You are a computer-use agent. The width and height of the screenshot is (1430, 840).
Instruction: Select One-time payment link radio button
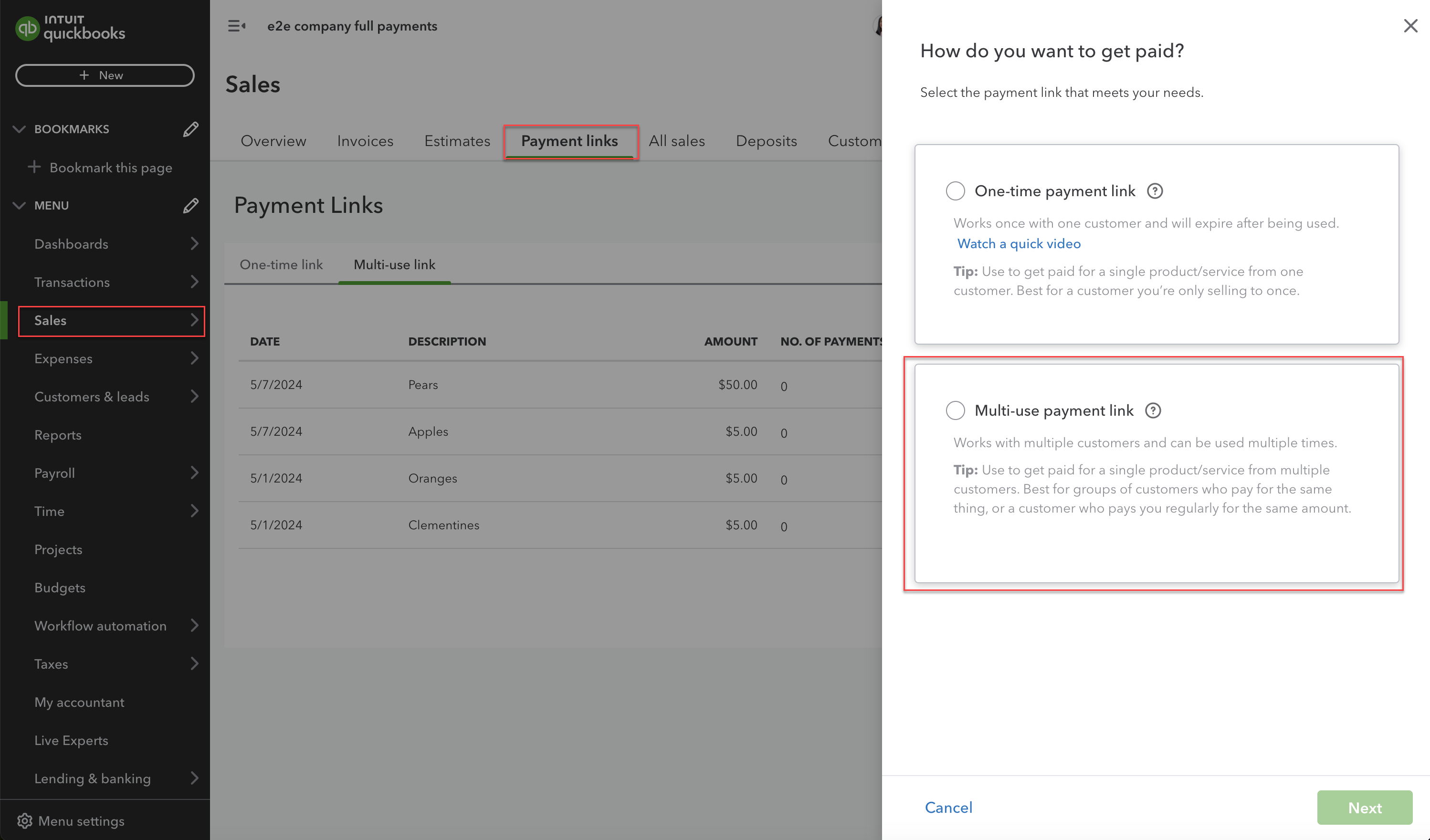tap(956, 191)
